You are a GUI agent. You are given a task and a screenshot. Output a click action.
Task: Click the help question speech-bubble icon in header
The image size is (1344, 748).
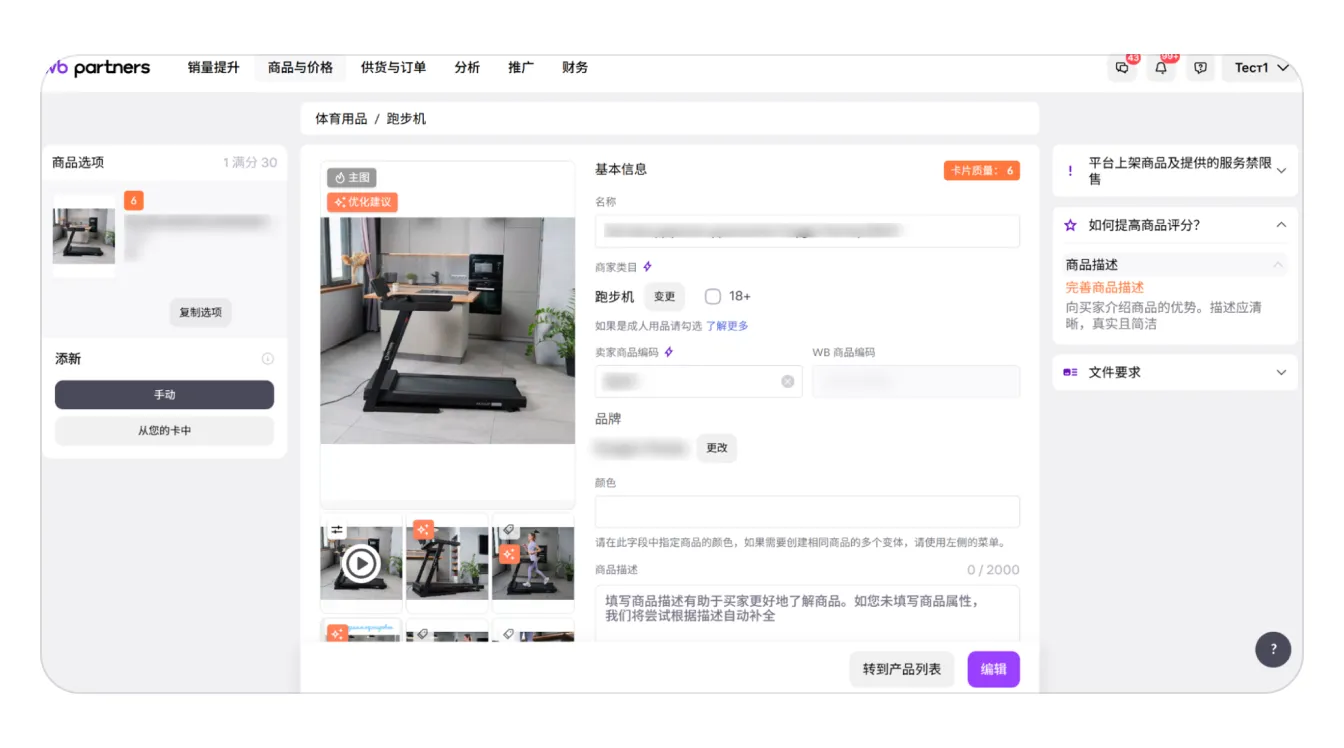(1200, 68)
